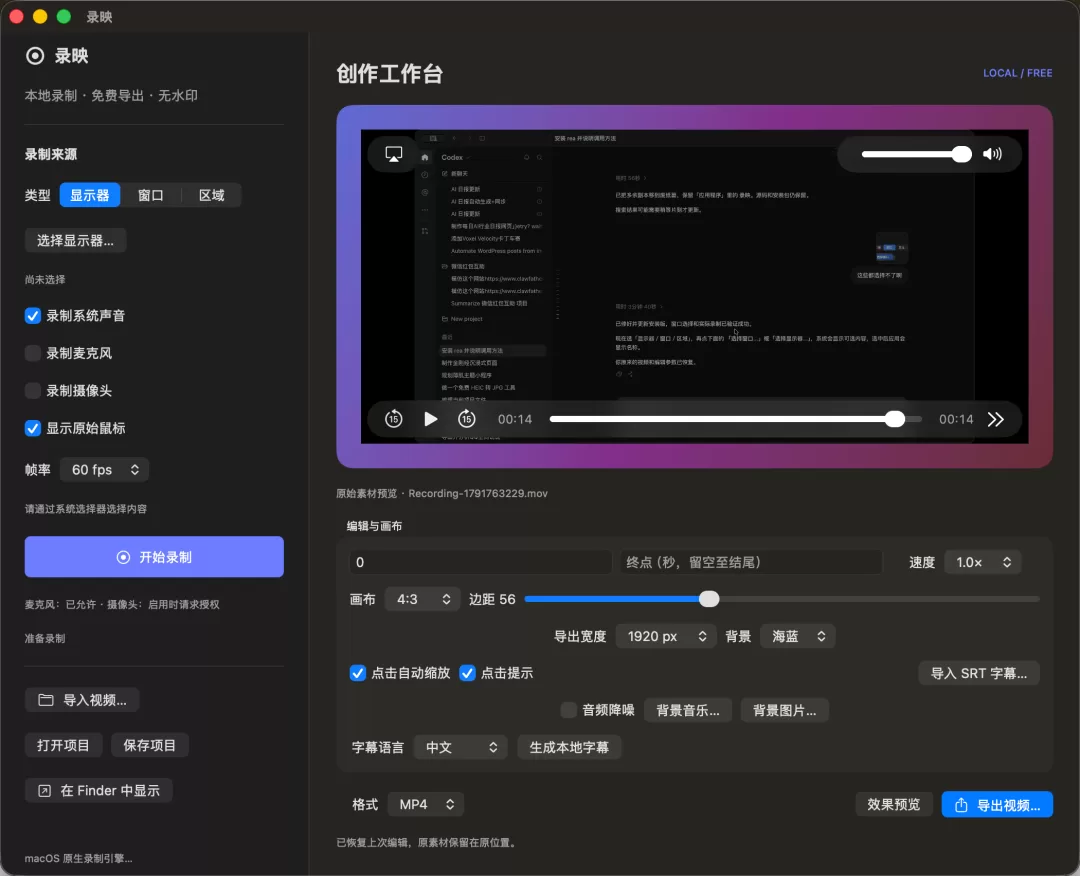Mute audio with the speaker icon
The height and width of the screenshot is (876, 1080).
click(992, 154)
